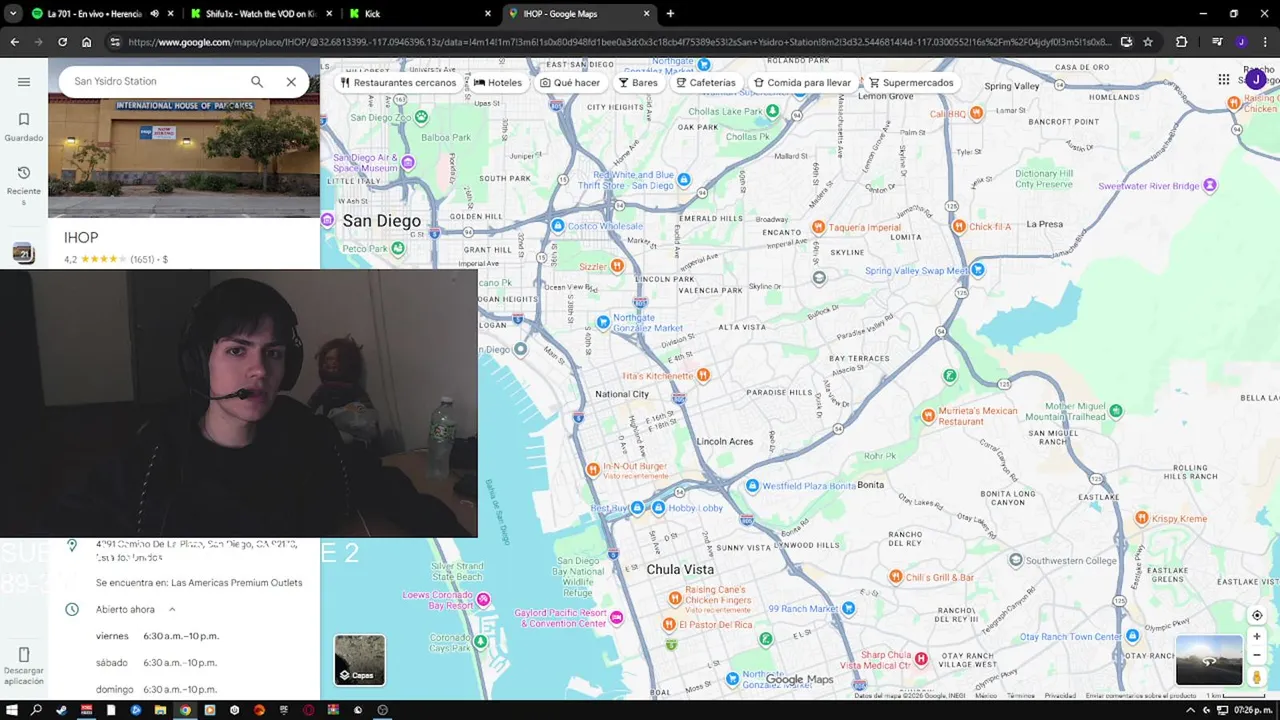The height and width of the screenshot is (720, 1280).
Task: Zoom in with the plus button
Action: [x=1257, y=637]
